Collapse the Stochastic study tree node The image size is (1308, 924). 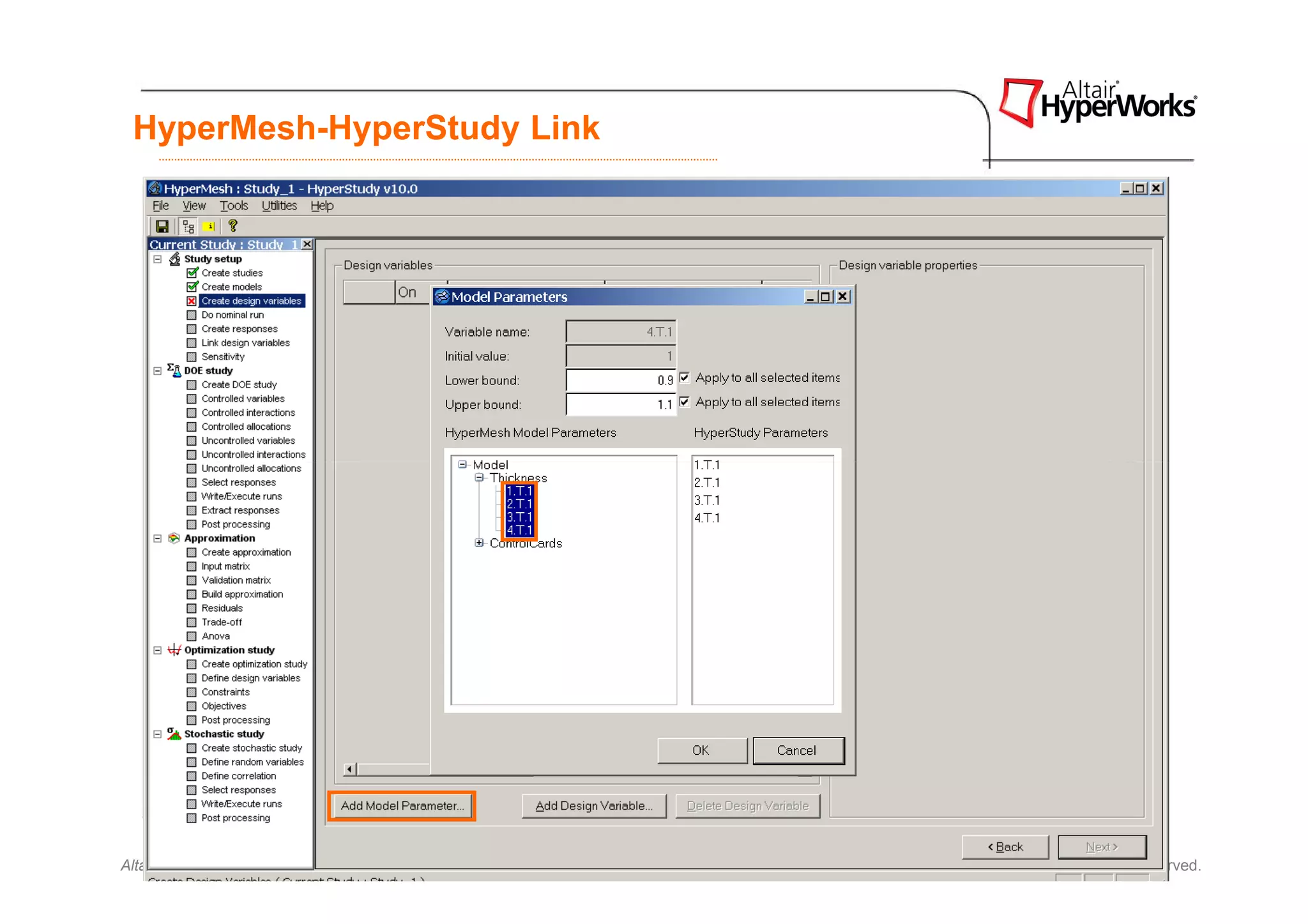158,734
